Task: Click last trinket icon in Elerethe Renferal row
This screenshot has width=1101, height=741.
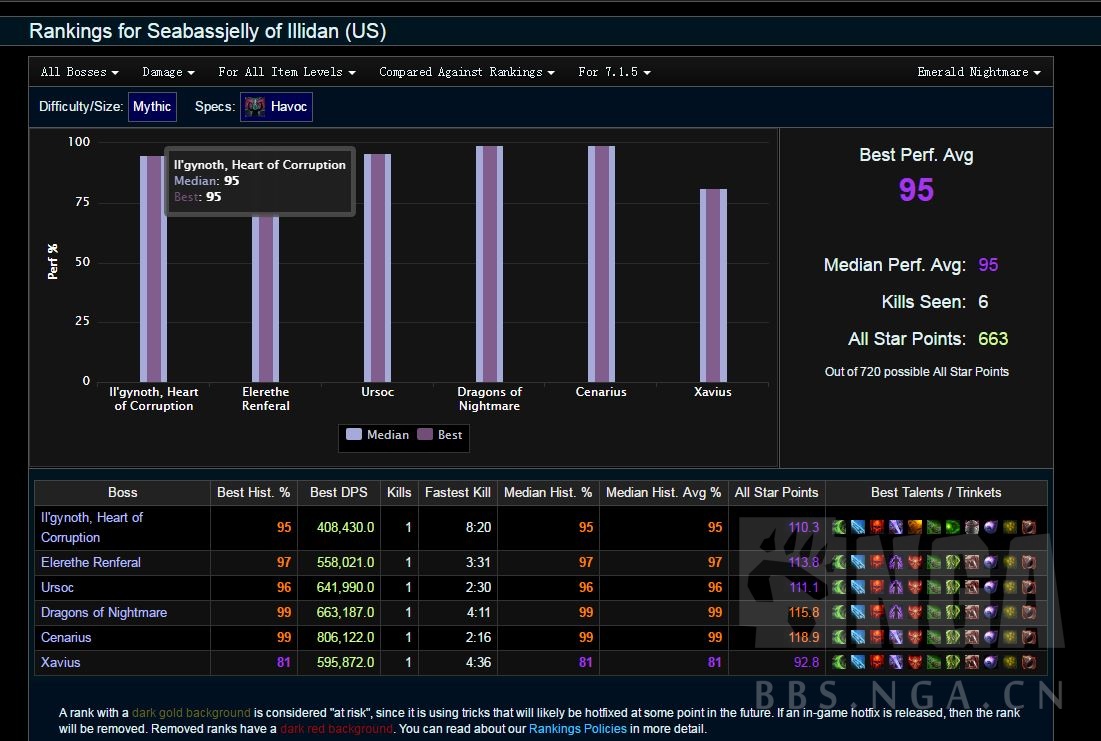Action: (1029, 562)
